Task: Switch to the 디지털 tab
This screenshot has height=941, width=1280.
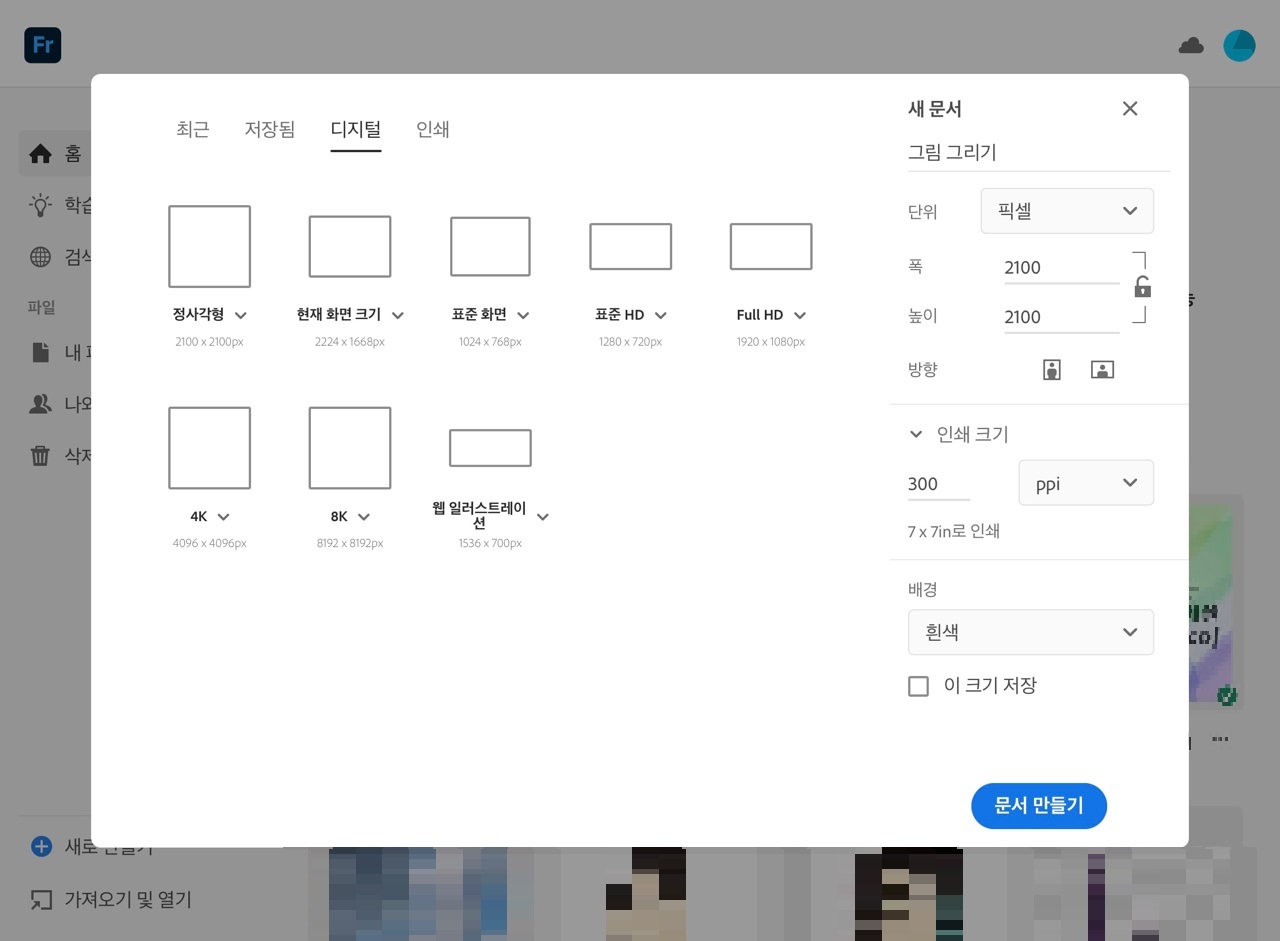Action: (x=356, y=129)
